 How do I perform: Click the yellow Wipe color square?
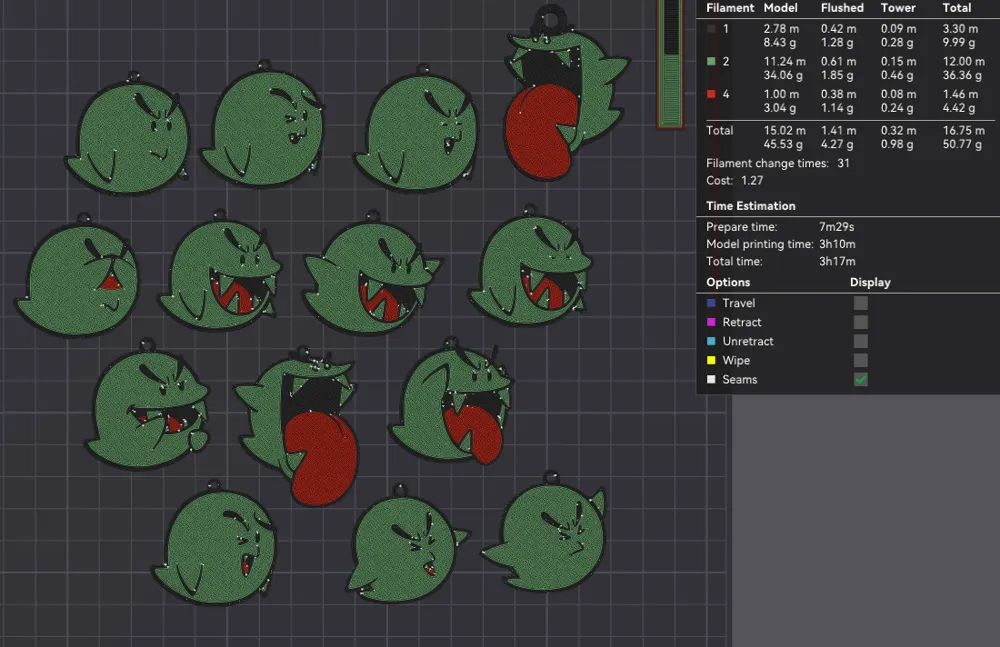pos(711,361)
